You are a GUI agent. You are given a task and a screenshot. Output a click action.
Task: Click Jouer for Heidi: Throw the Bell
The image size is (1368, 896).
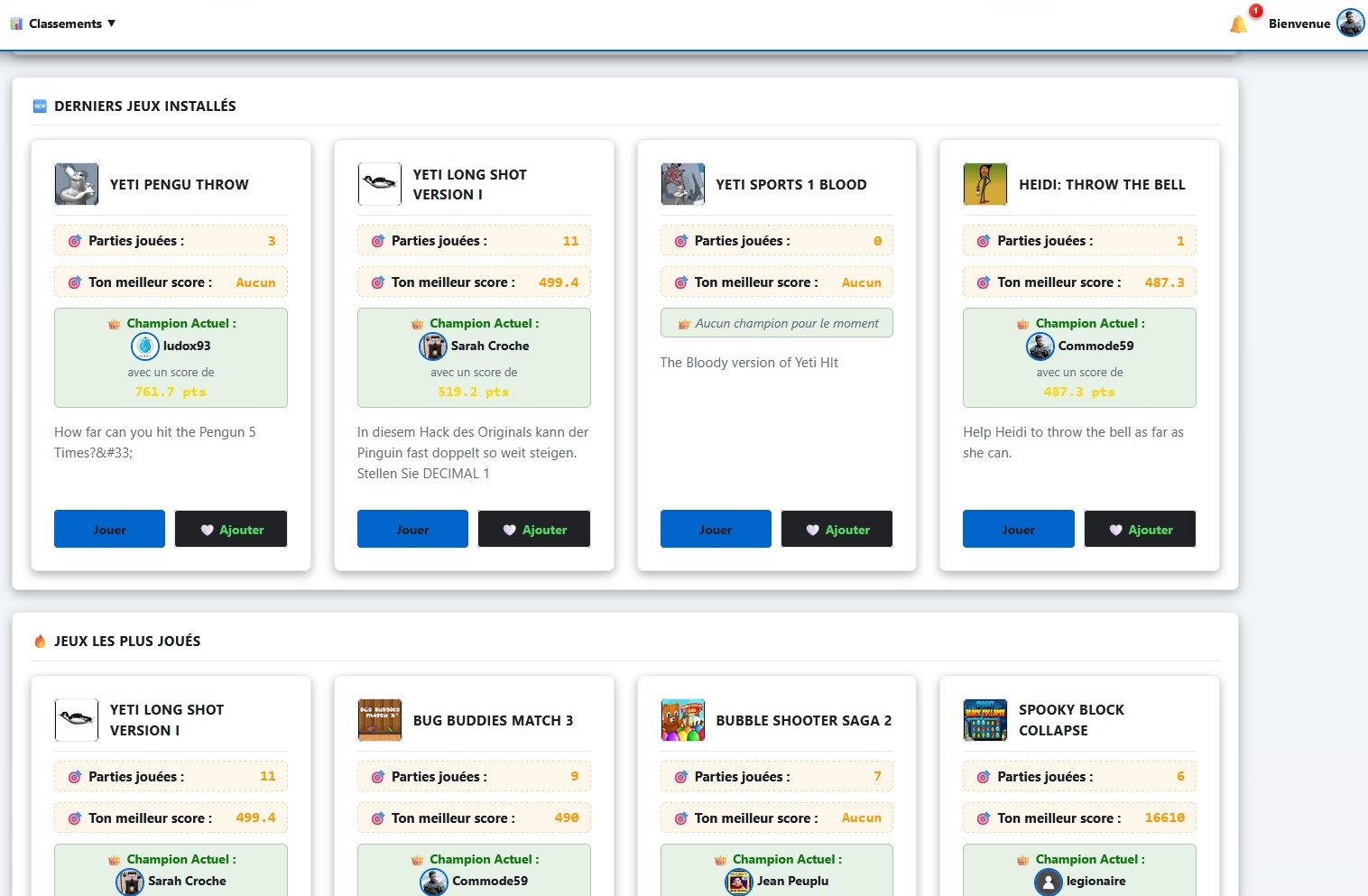coord(1019,529)
